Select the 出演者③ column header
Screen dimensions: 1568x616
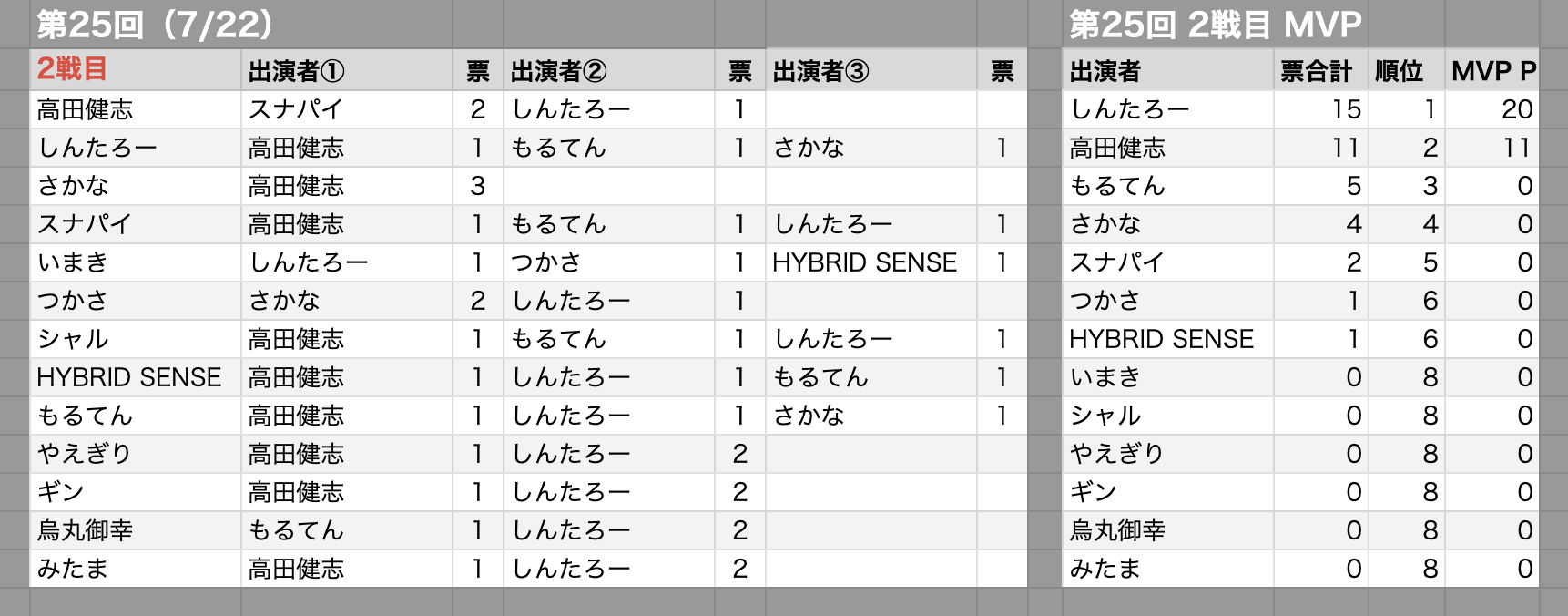pyautogui.click(x=871, y=70)
